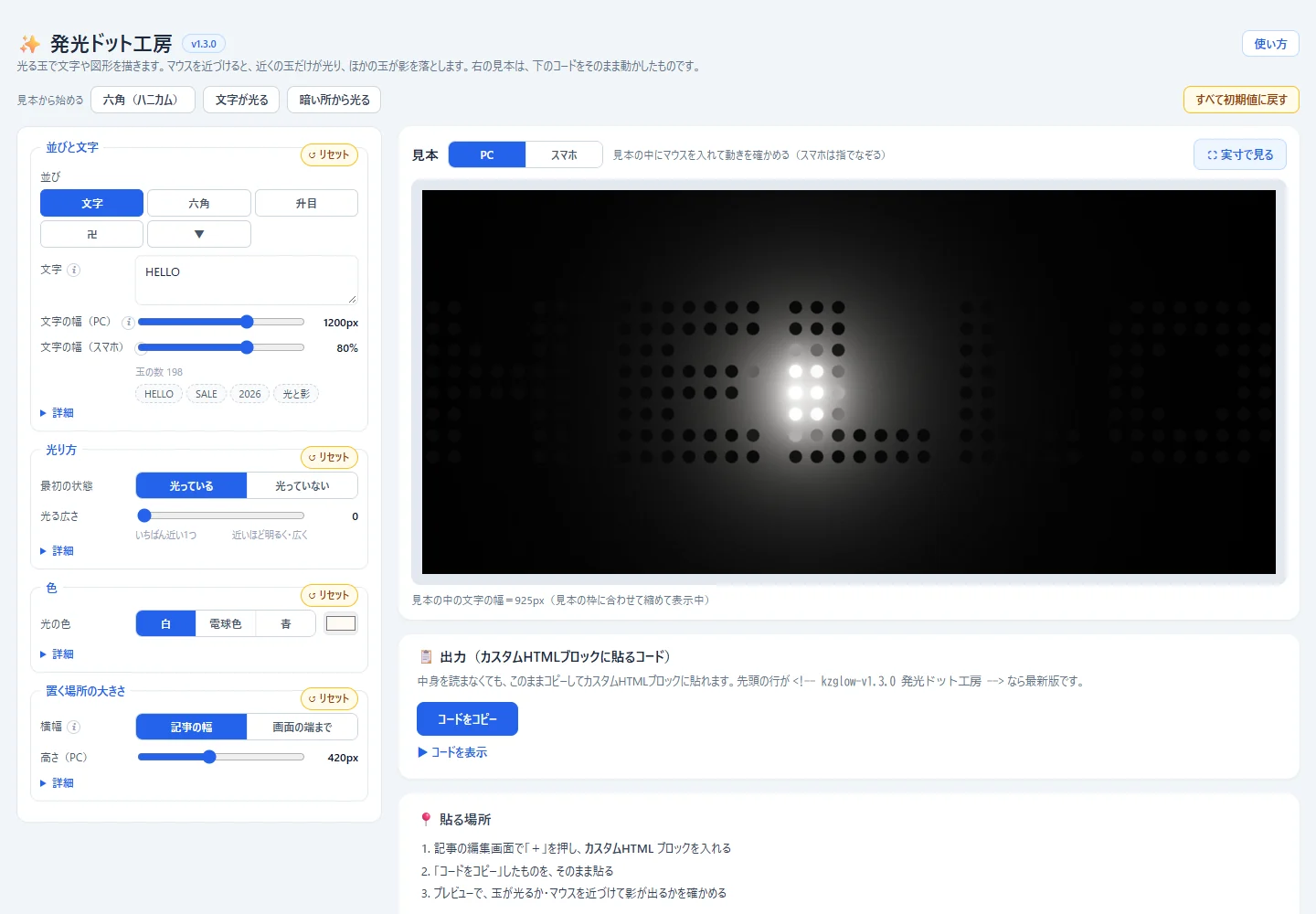Reset the 置く場所の大きさ section

coord(329,698)
